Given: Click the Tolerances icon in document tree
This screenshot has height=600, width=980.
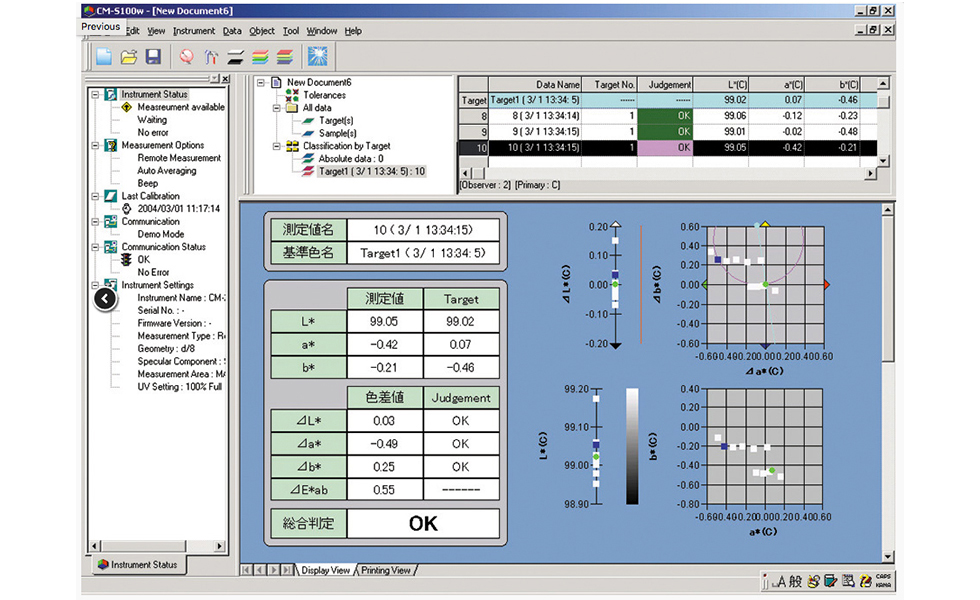Looking at the screenshot, I should (292, 95).
